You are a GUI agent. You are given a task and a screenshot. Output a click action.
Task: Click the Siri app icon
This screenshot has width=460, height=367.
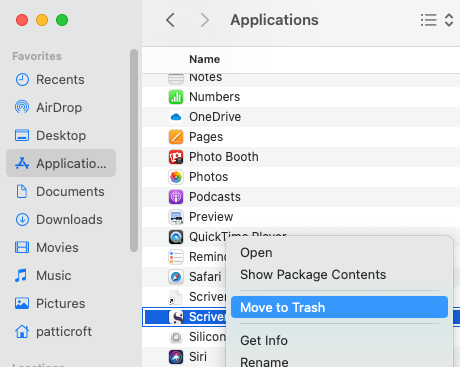point(176,357)
